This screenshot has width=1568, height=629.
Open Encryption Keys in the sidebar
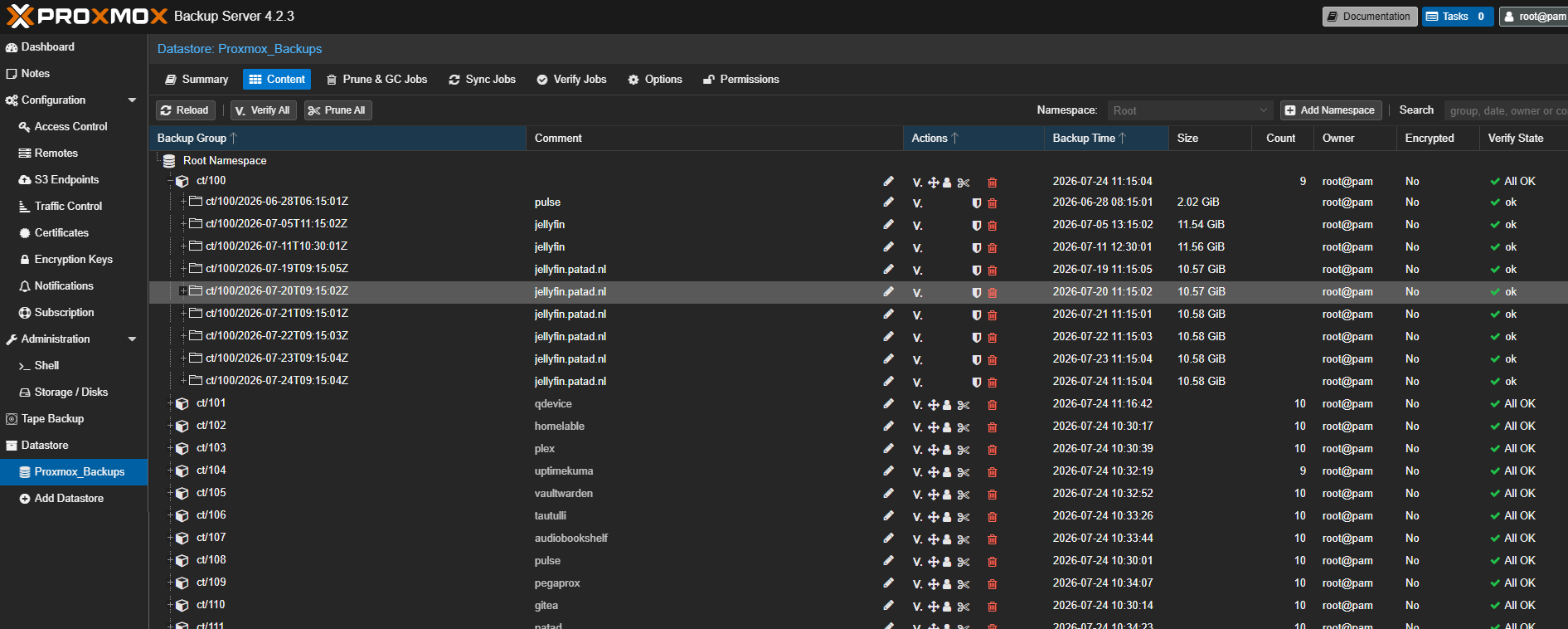[73, 260]
